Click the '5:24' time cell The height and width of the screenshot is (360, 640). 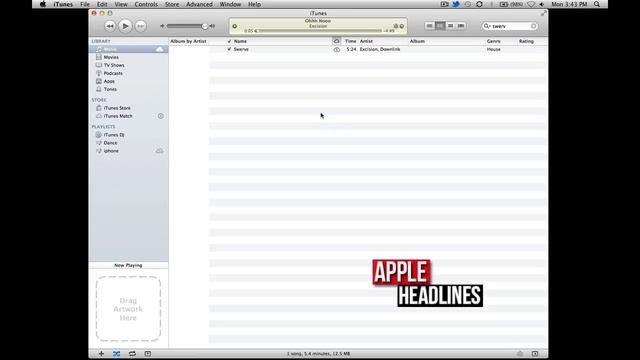[351, 49]
